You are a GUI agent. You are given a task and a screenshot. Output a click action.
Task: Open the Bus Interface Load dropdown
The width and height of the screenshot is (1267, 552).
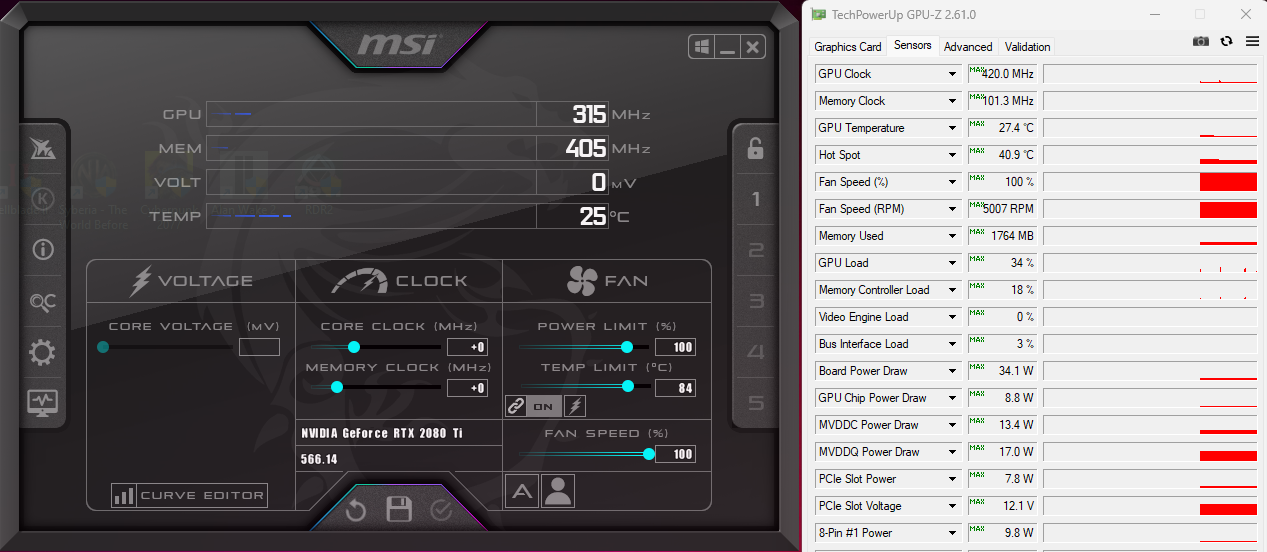click(952, 344)
